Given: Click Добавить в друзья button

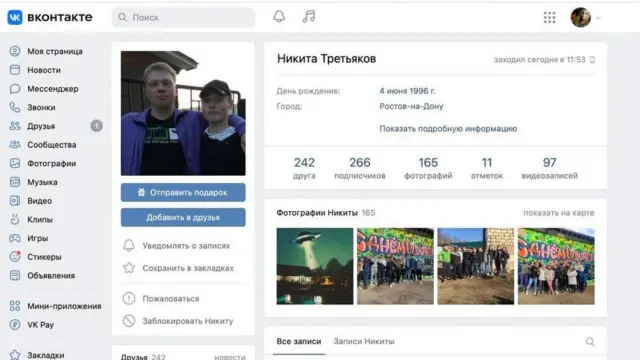Looking at the screenshot, I should click(x=183, y=218).
